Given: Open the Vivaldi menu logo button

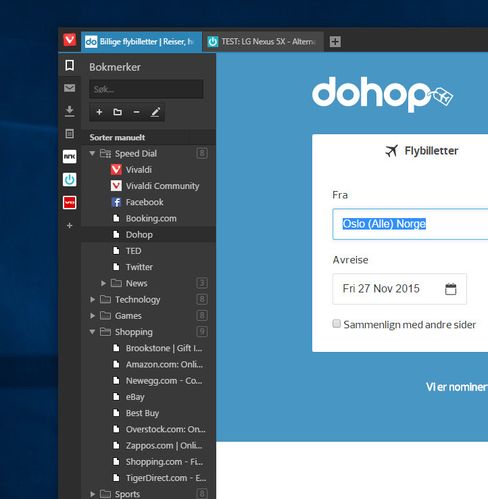Looking at the screenshot, I should 70,40.
